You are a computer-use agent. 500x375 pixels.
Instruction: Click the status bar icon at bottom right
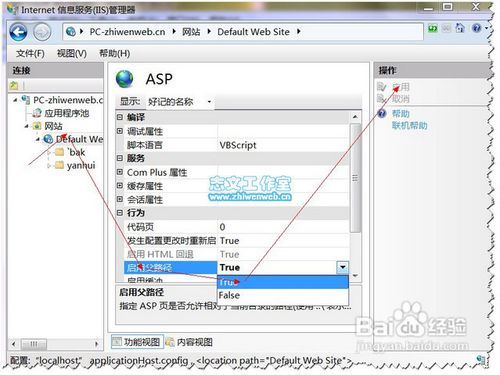click(481, 359)
